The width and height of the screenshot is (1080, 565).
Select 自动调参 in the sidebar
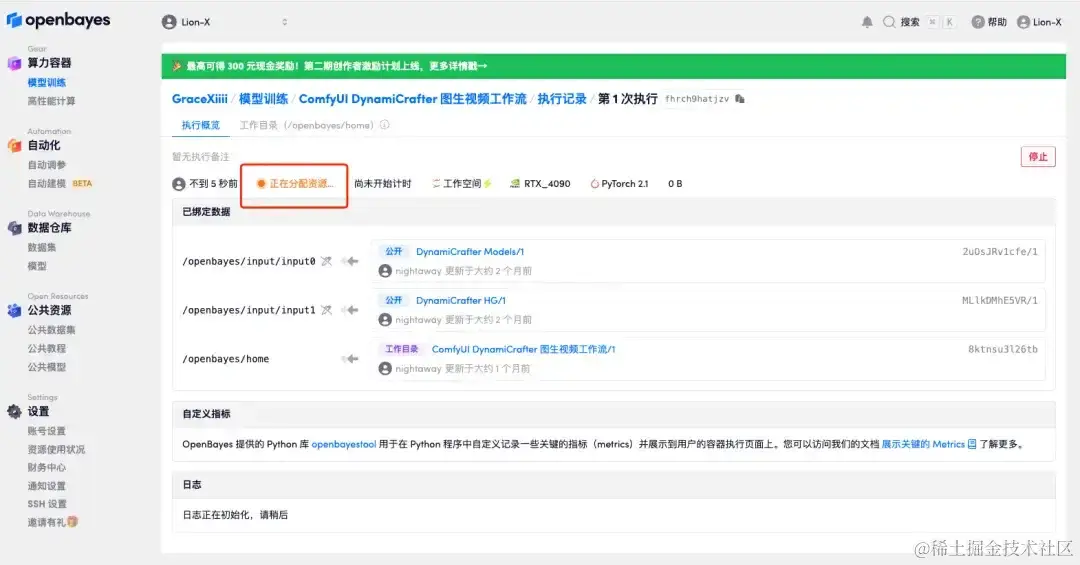pos(47,165)
